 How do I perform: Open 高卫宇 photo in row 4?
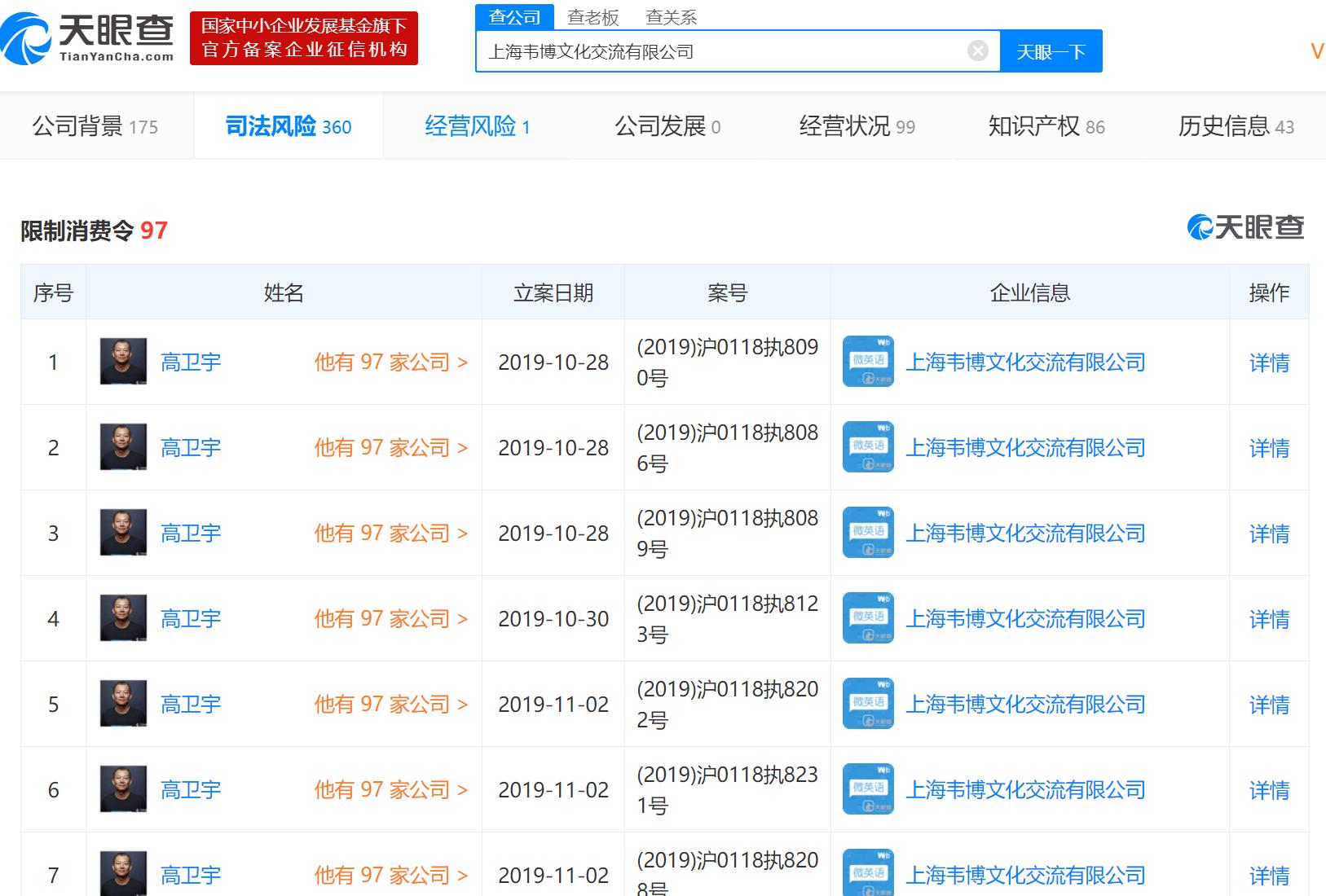coord(123,618)
